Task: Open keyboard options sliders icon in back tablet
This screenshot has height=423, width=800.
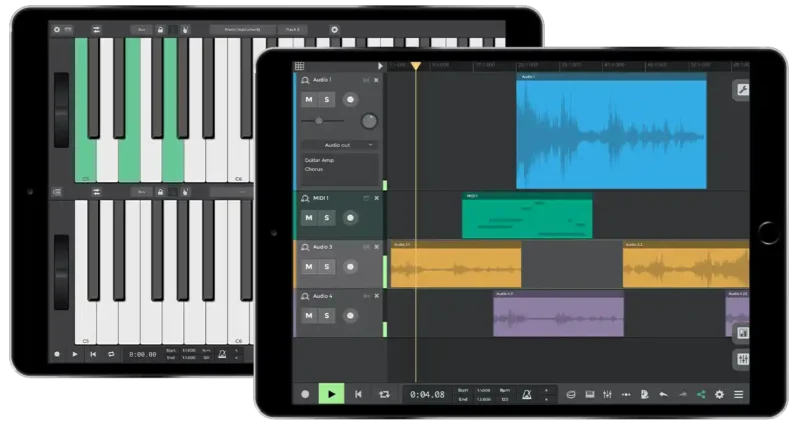Action: (96, 30)
